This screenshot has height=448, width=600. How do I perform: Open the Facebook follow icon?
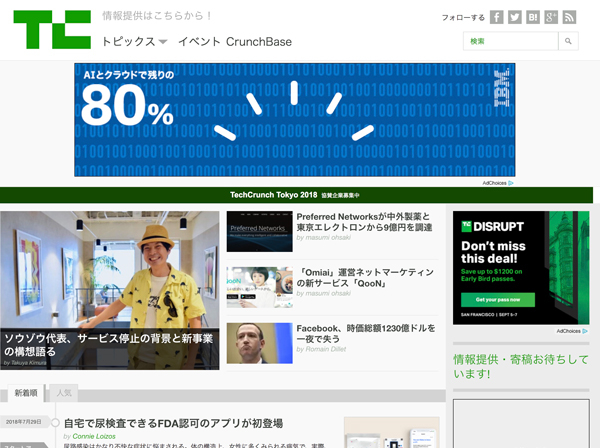click(x=496, y=17)
